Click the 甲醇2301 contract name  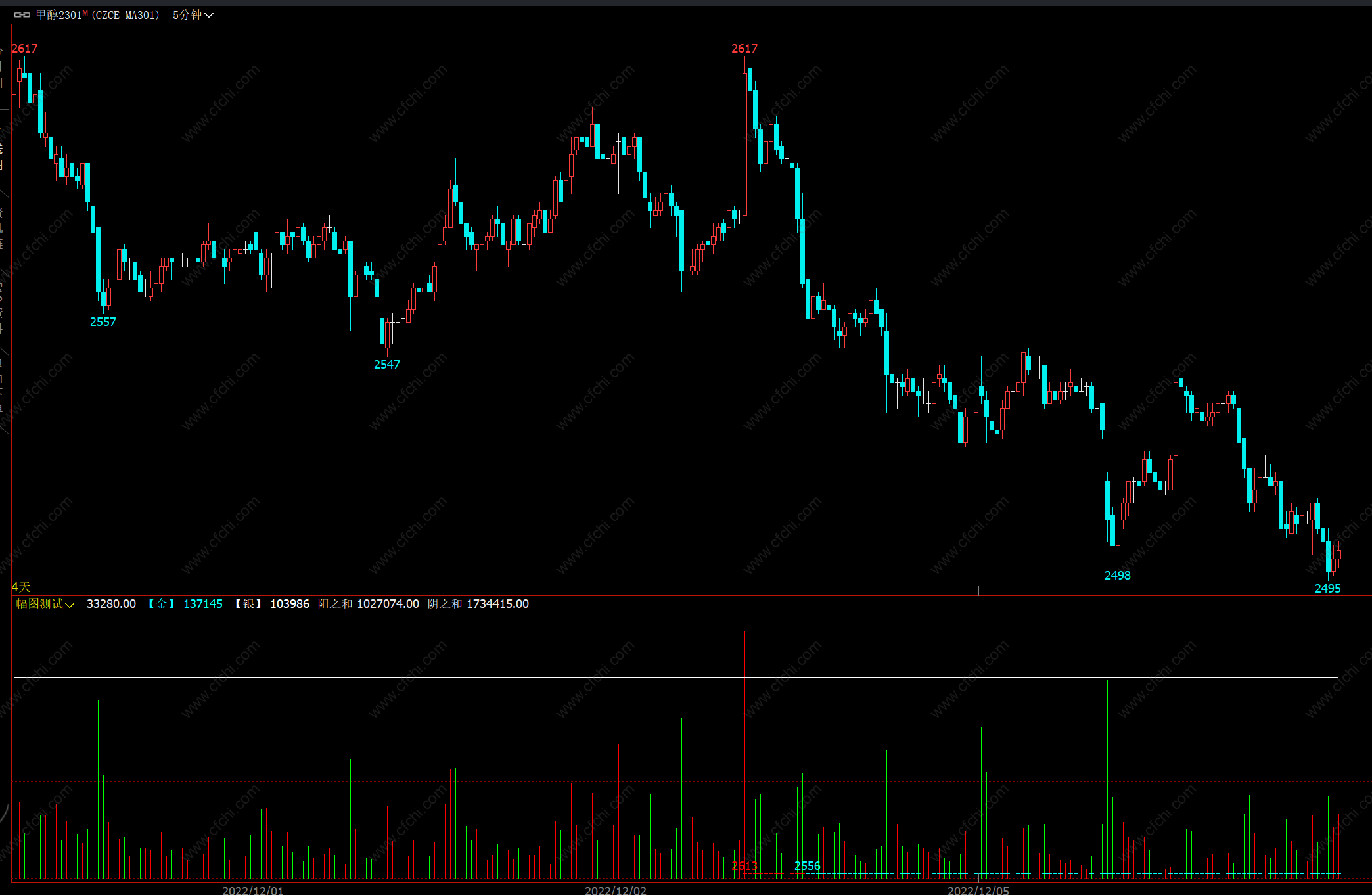[x=58, y=15]
